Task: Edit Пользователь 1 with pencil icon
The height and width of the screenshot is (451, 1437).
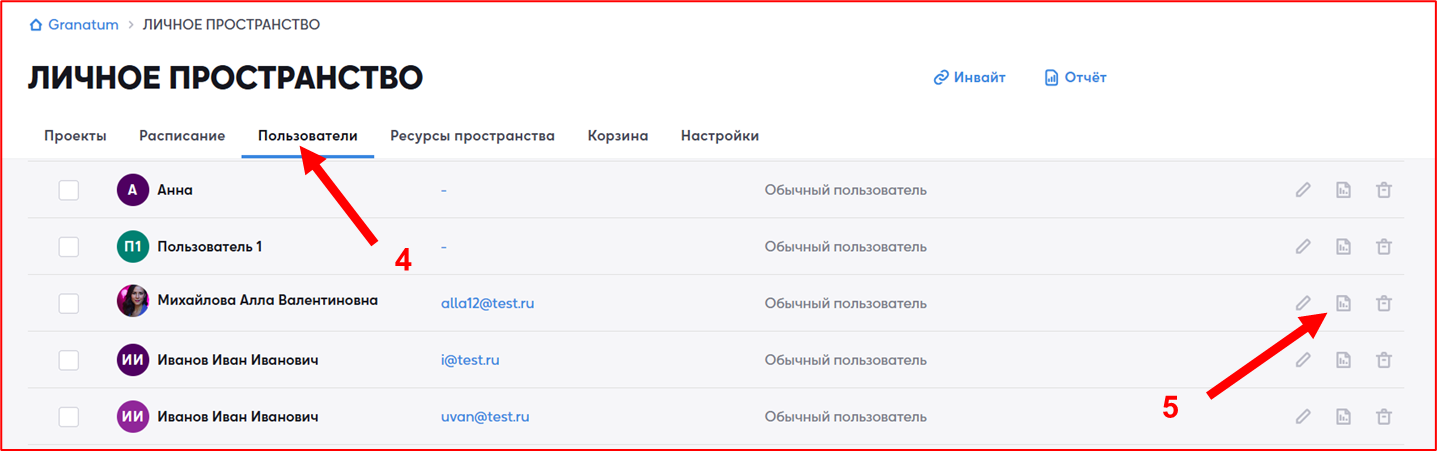Action: pos(1303,246)
